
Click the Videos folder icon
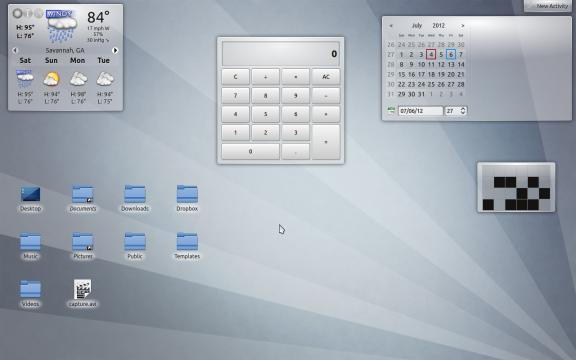click(x=30, y=289)
